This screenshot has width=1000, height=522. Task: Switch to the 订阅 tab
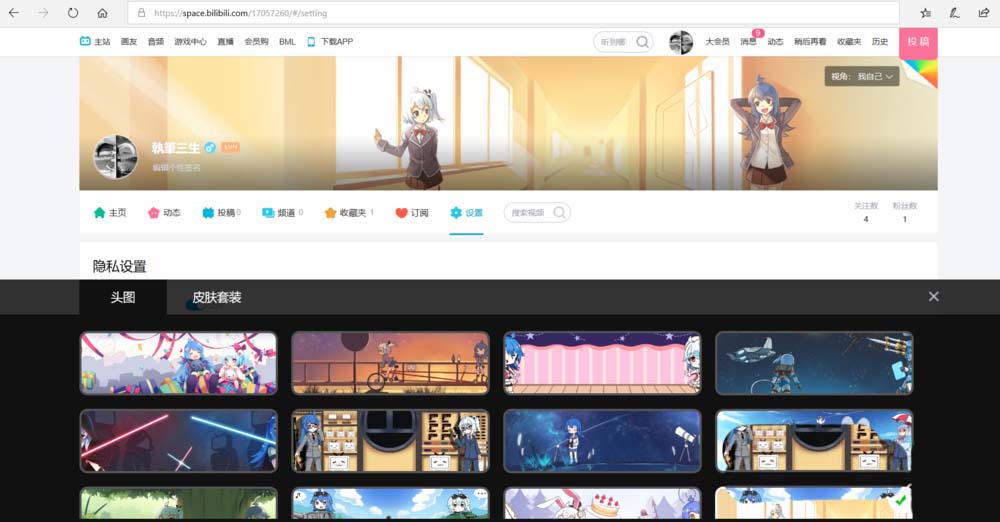pos(412,213)
